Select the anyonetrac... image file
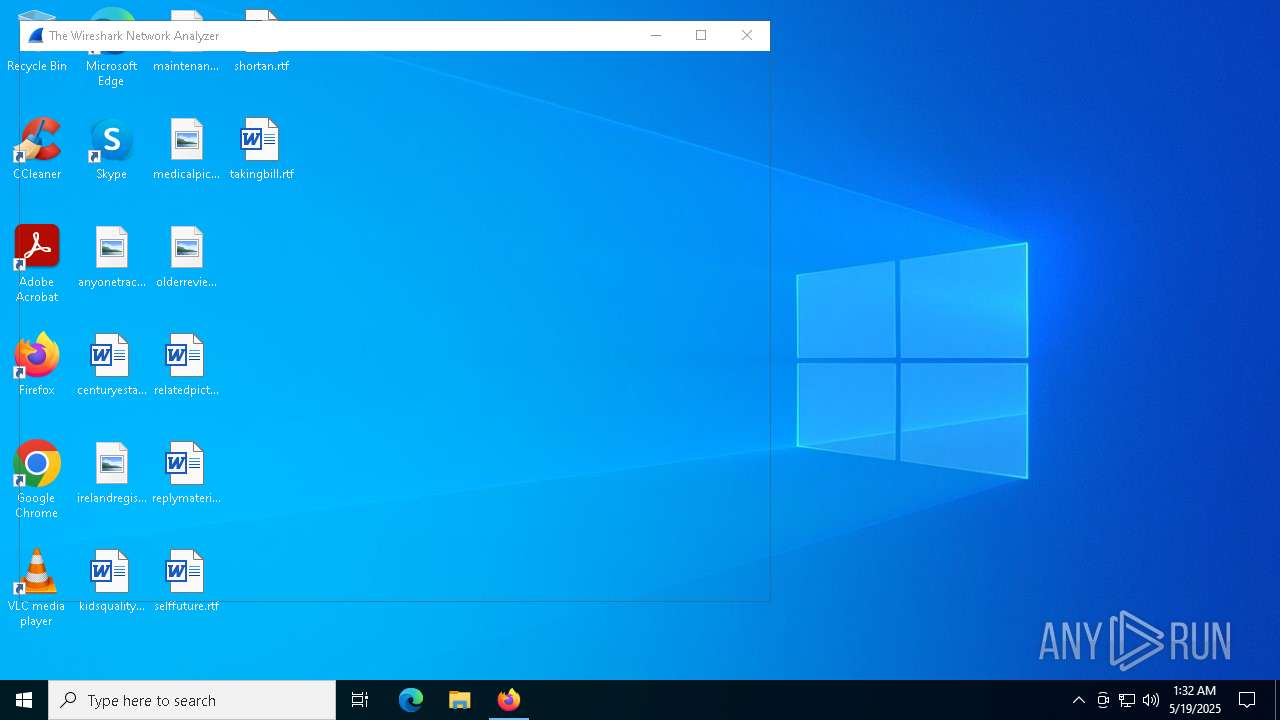This screenshot has height=720, width=1280. (111, 257)
